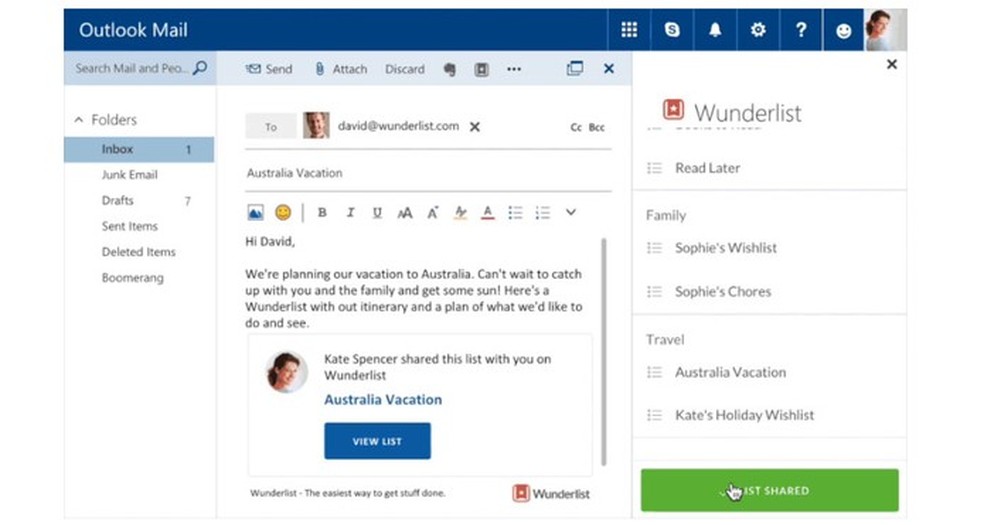Close the Wunderlist side panel
This screenshot has width=984, height=525.
click(892, 64)
